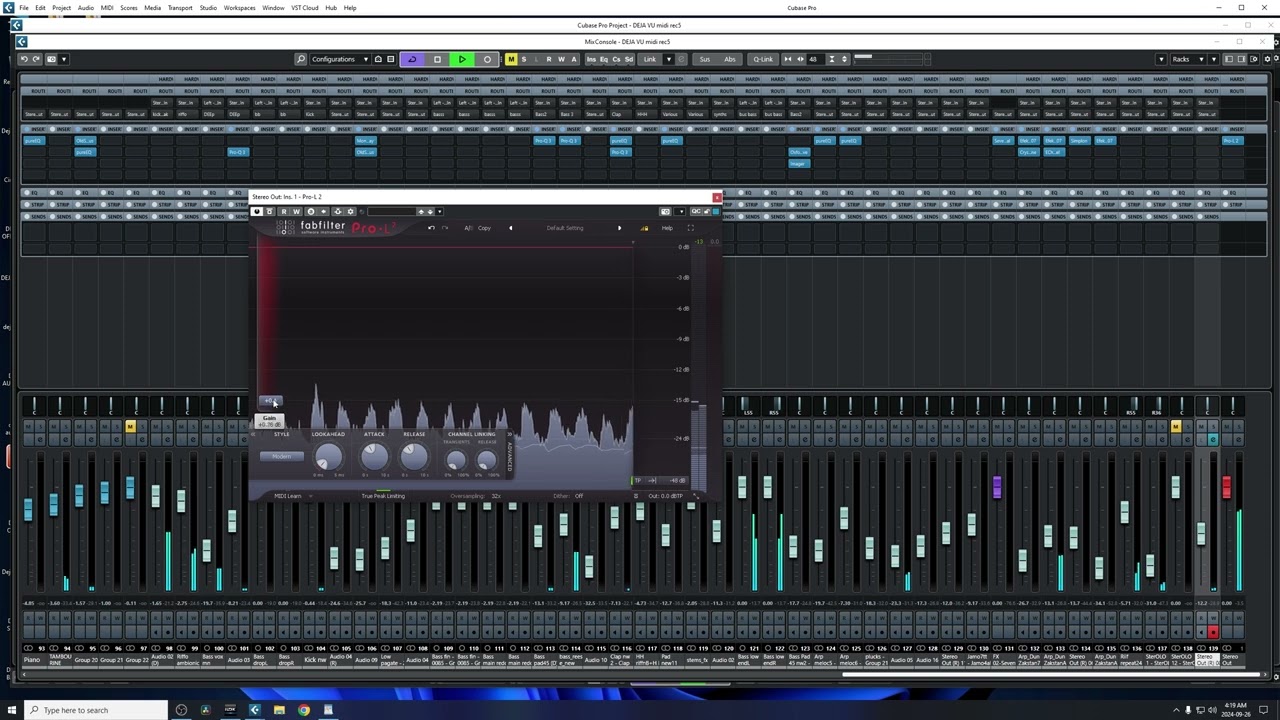Activate the Cycle loop transport button
Screen dimensions: 1280x720
(412, 59)
